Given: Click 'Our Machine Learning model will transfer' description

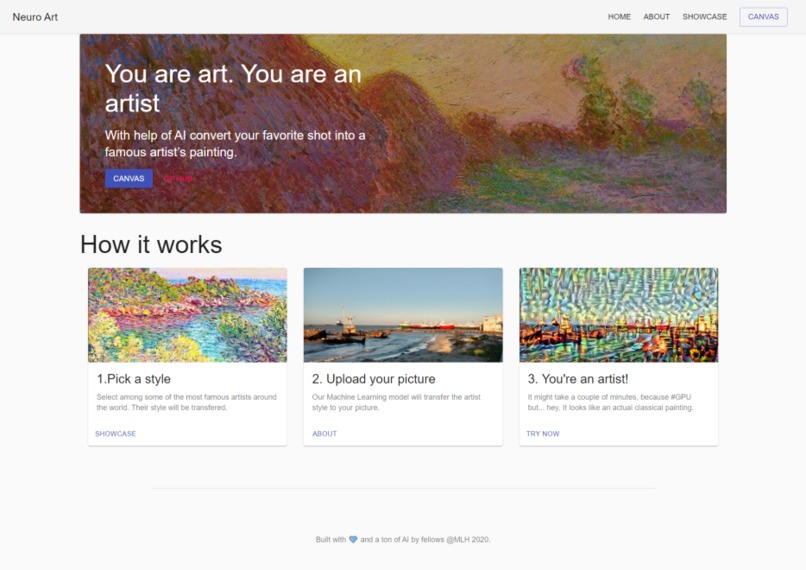Looking at the screenshot, I should pos(396,402).
